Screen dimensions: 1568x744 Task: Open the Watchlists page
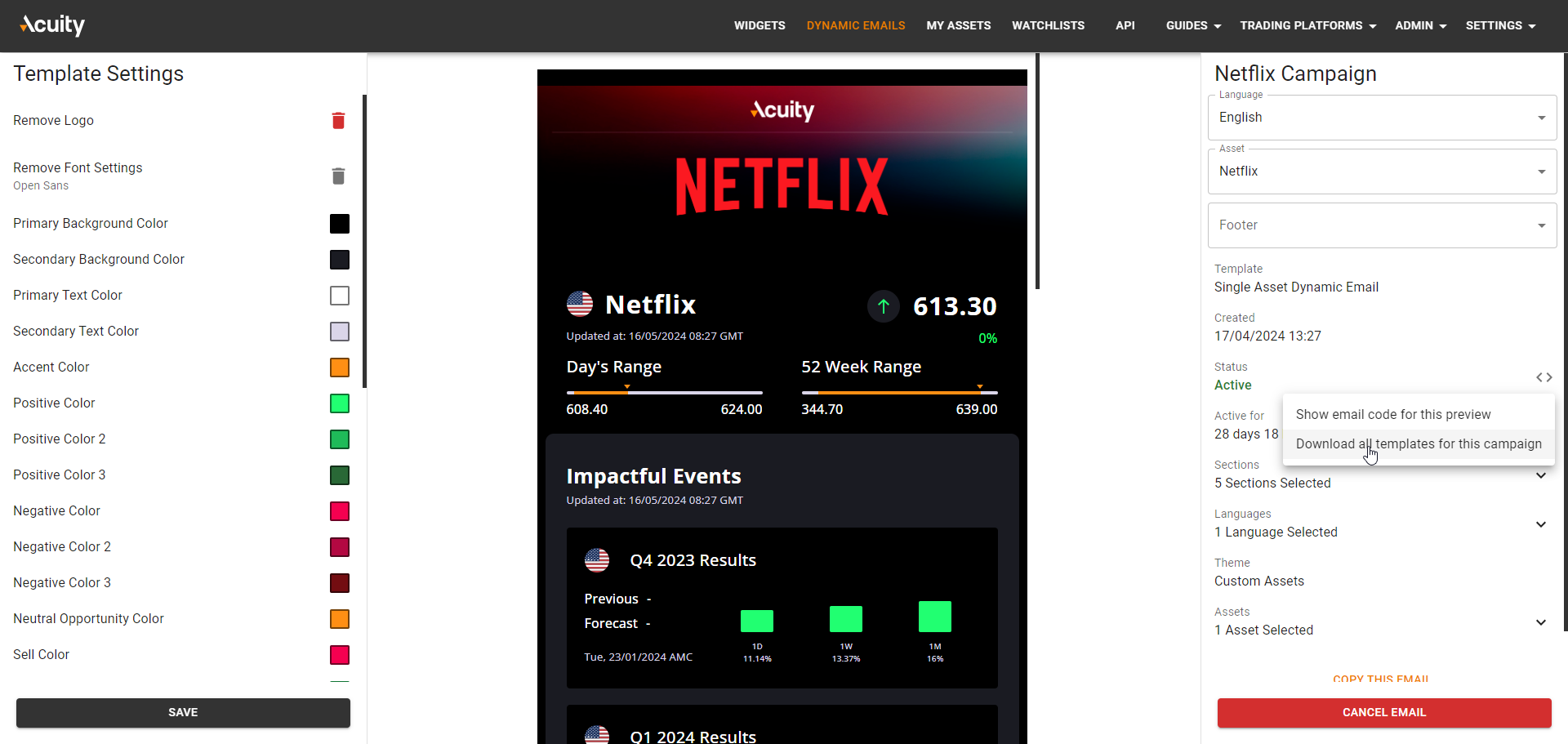coord(1049,26)
